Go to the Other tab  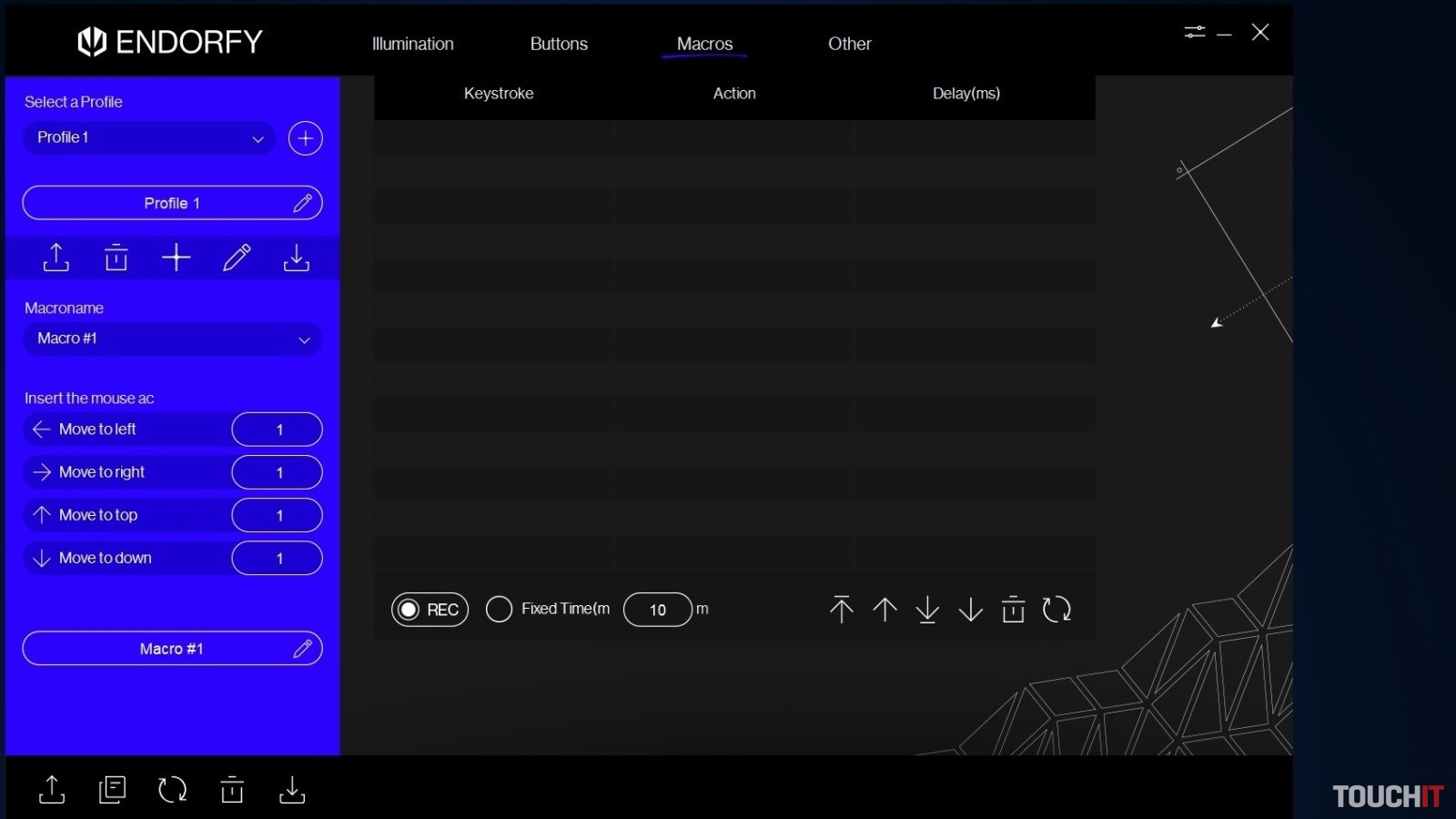click(x=849, y=44)
